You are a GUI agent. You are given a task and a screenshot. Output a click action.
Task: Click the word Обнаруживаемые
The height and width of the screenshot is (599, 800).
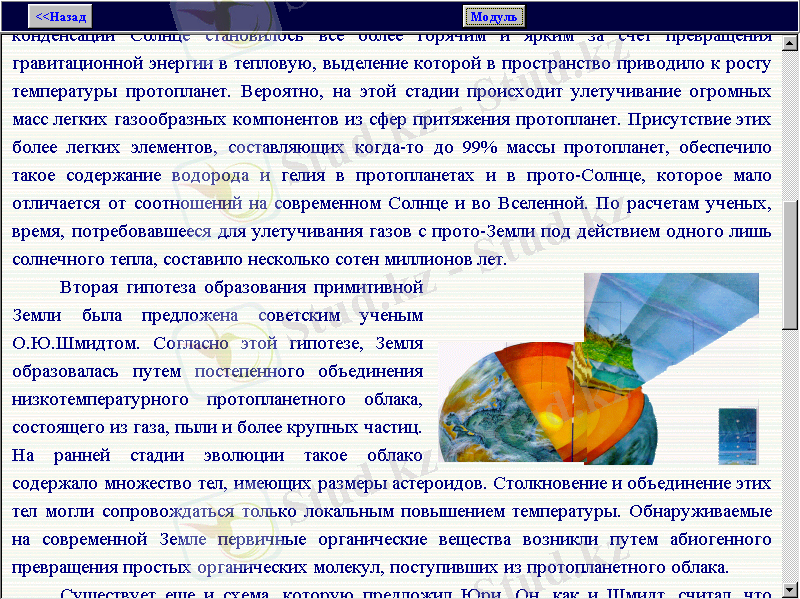click(x=700, y=511)
